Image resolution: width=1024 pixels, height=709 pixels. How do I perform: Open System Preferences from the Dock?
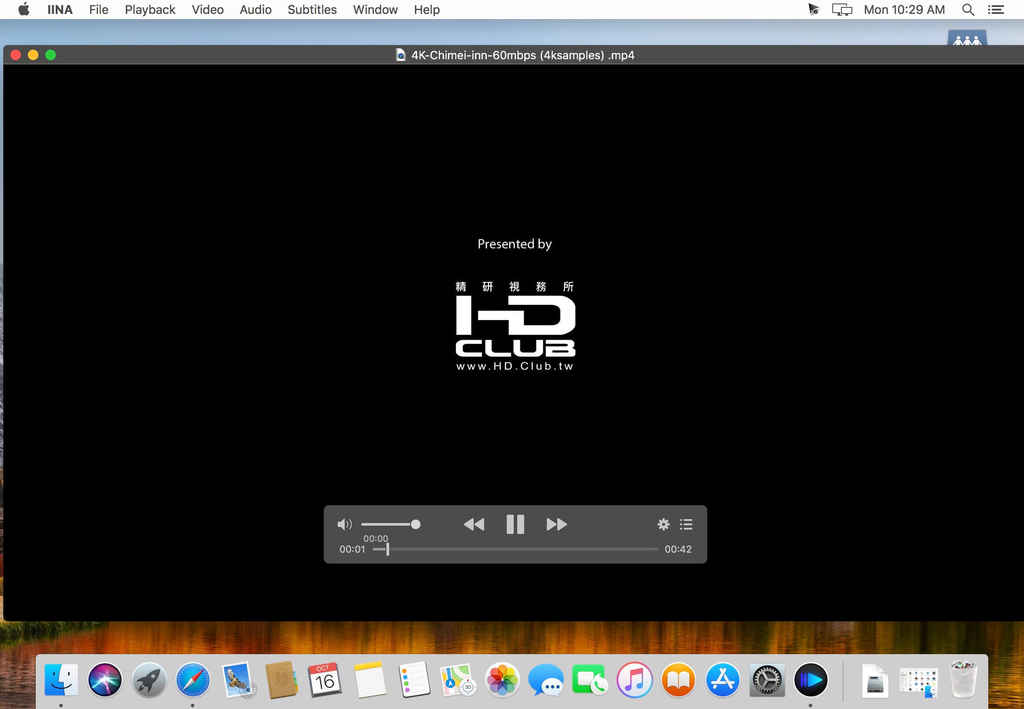767,680
